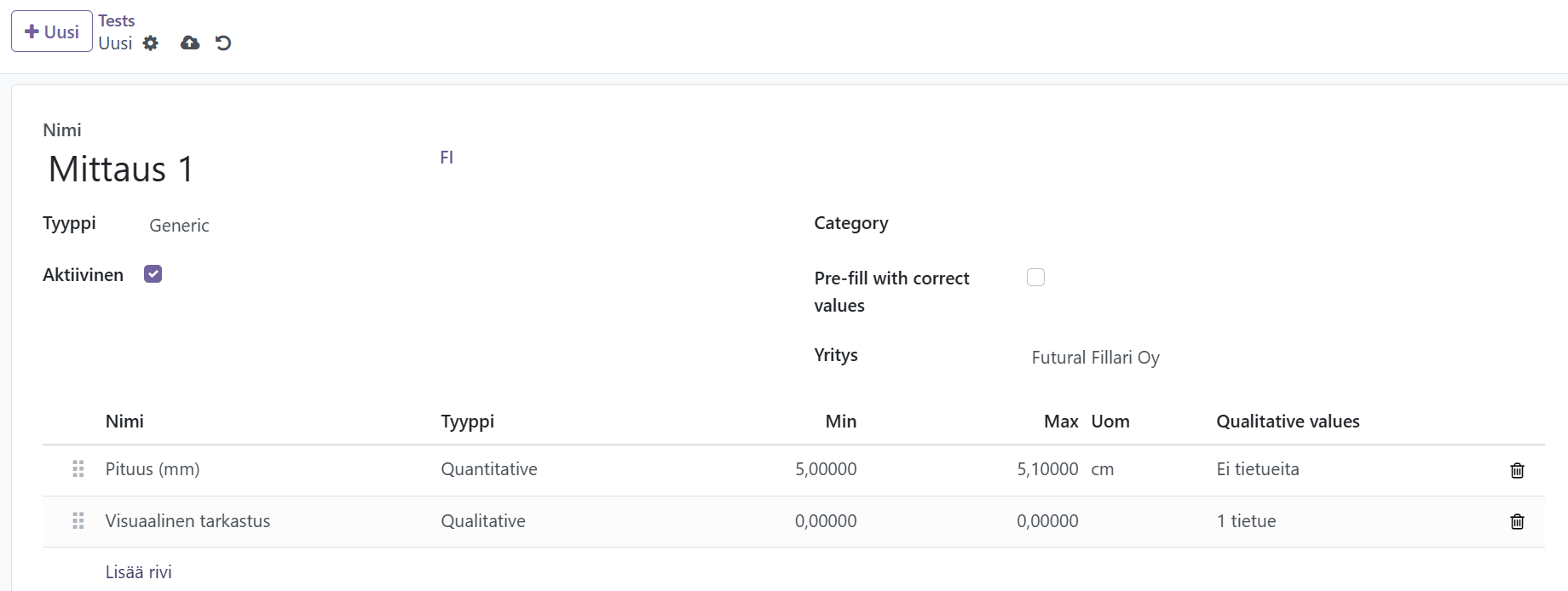
Task: Click the discard changes undo icon
Action: 223,43
